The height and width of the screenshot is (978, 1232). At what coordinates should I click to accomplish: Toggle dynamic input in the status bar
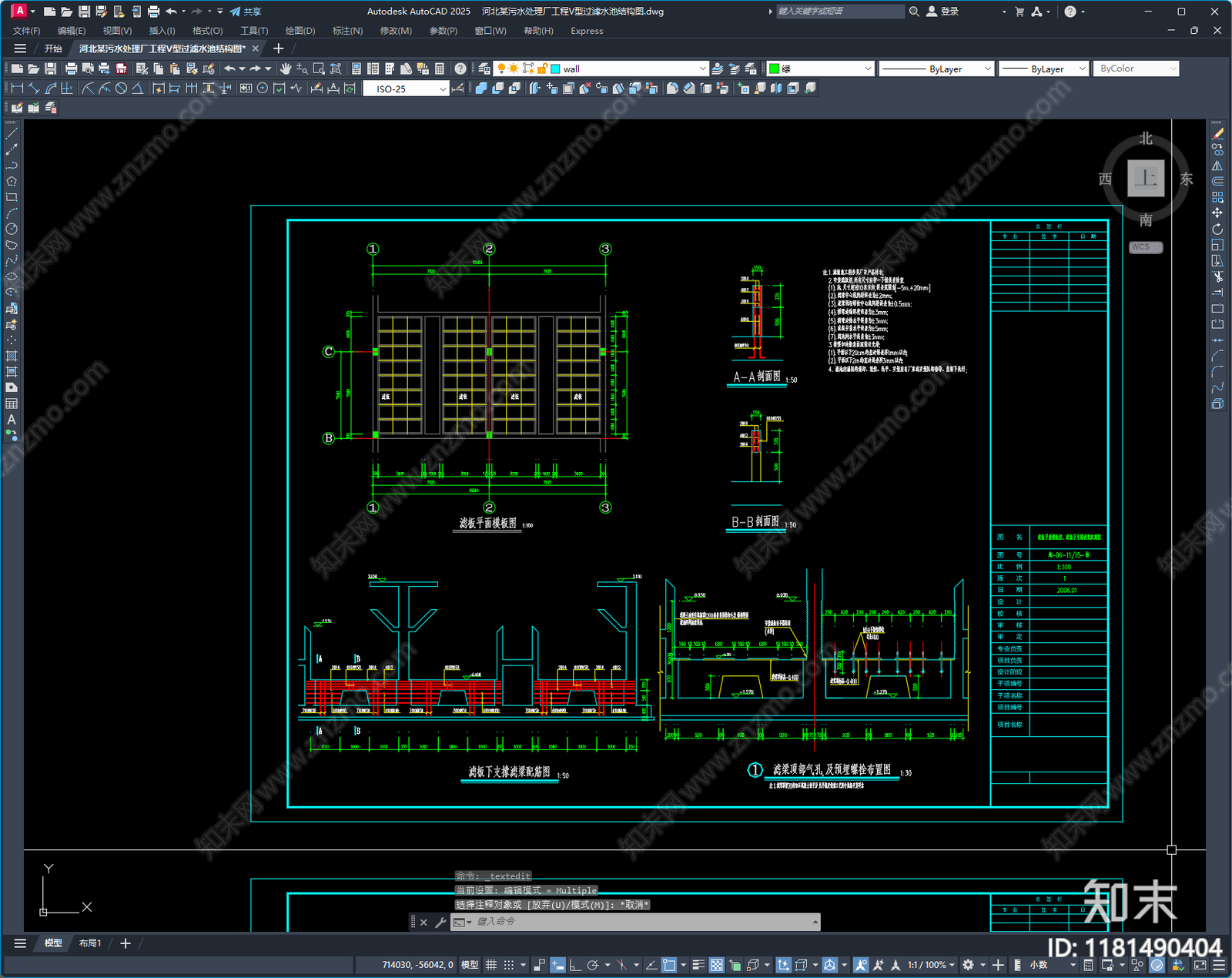557,965
